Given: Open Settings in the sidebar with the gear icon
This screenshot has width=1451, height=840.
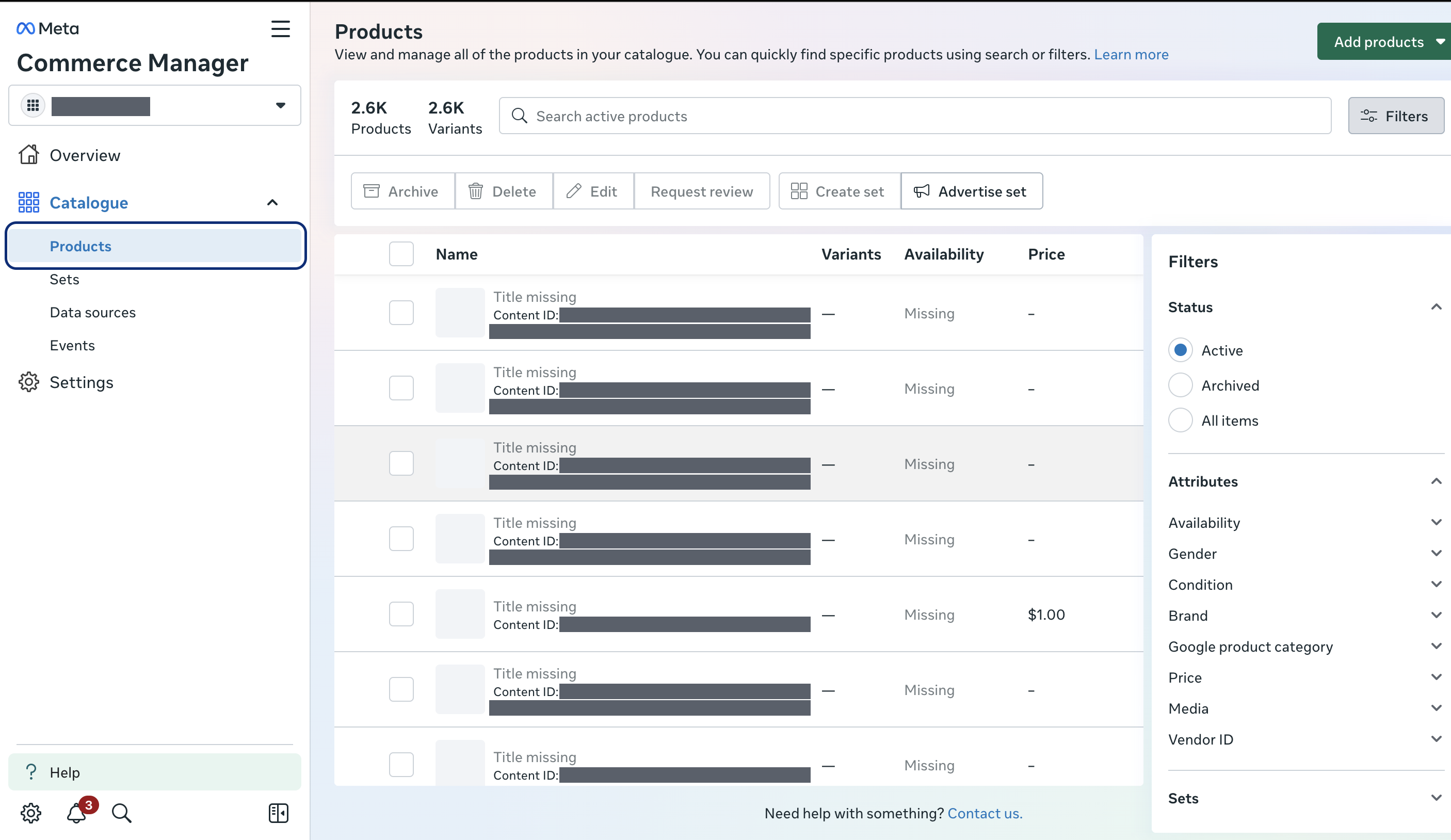Looking at the screenshot, I should [29, 382].
